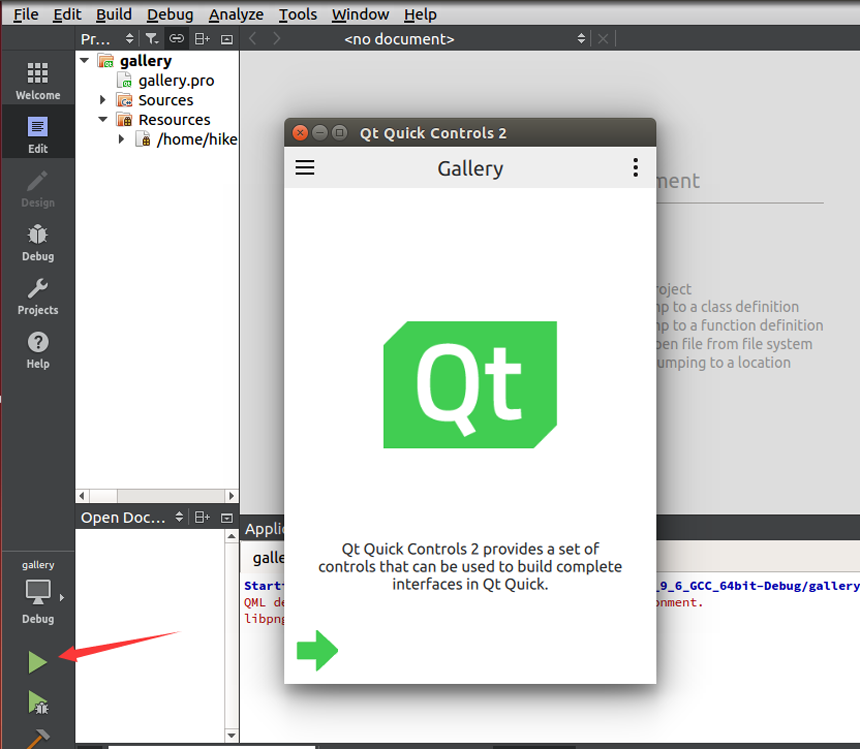Split the Open Documents pane
This screenshot has height=749, width=860.
(x=202, y=518)
